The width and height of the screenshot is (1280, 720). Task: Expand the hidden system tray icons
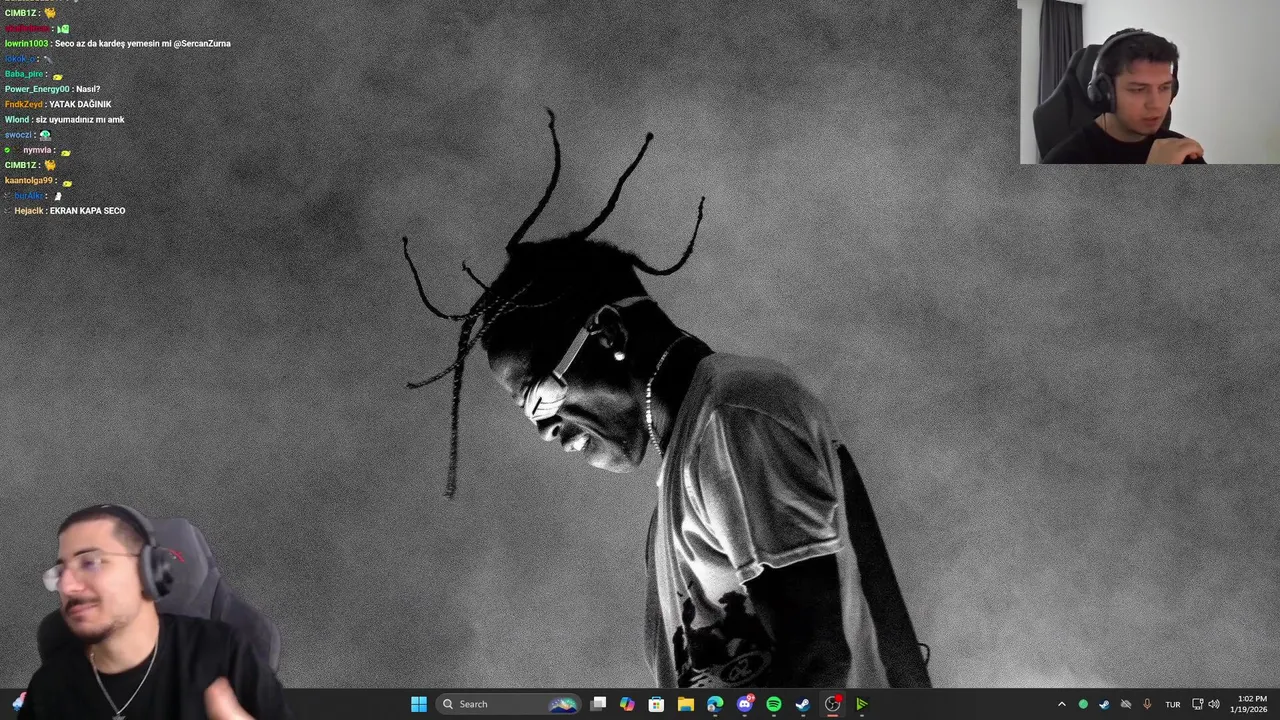tap(1062, 704)
